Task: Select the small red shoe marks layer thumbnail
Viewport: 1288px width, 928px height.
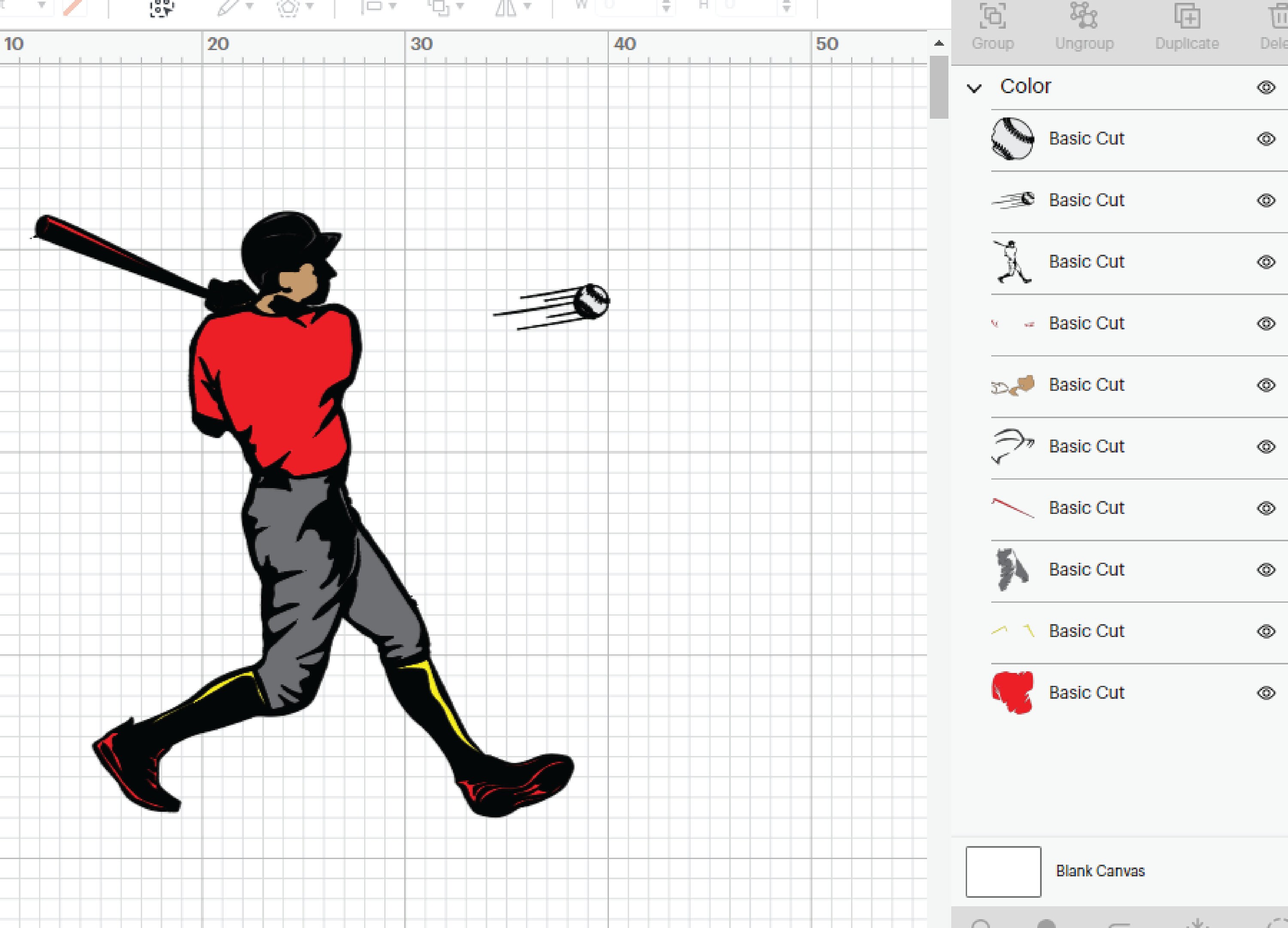Action: [1012, 323]
